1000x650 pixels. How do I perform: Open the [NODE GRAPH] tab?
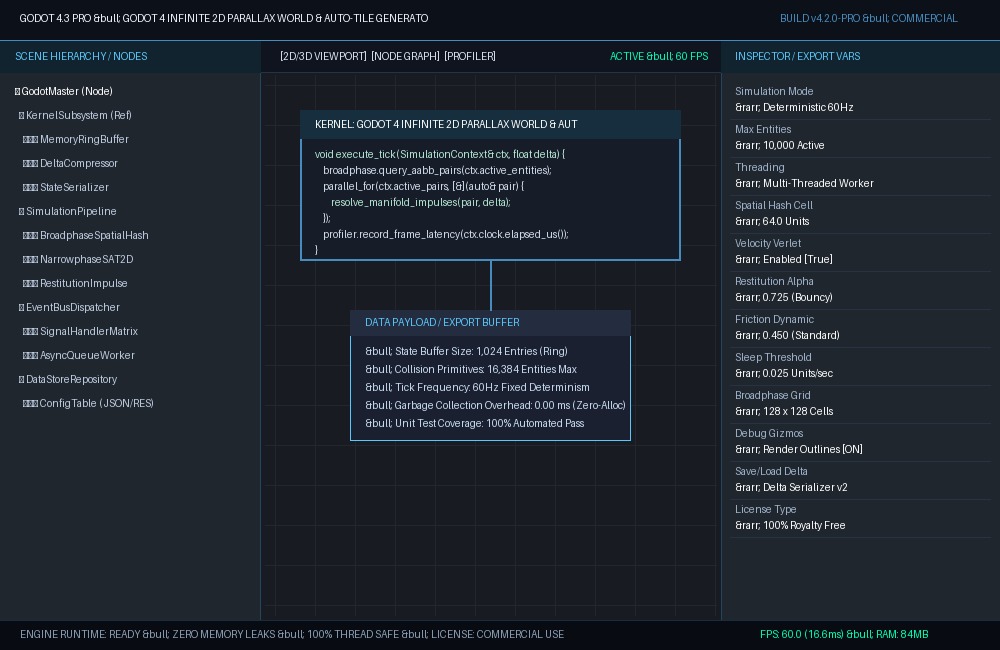click(406, 56)
